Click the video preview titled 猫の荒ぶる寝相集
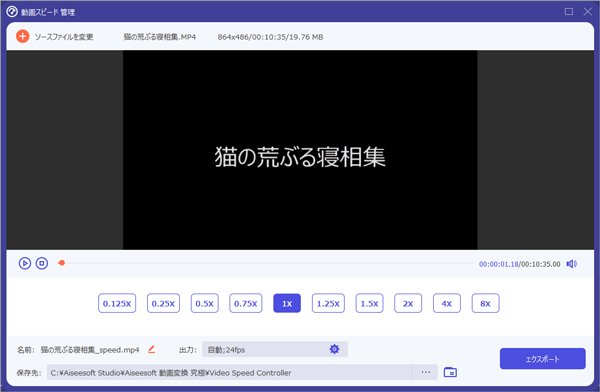This screenshot has width=600, height=392. (300, 150)
